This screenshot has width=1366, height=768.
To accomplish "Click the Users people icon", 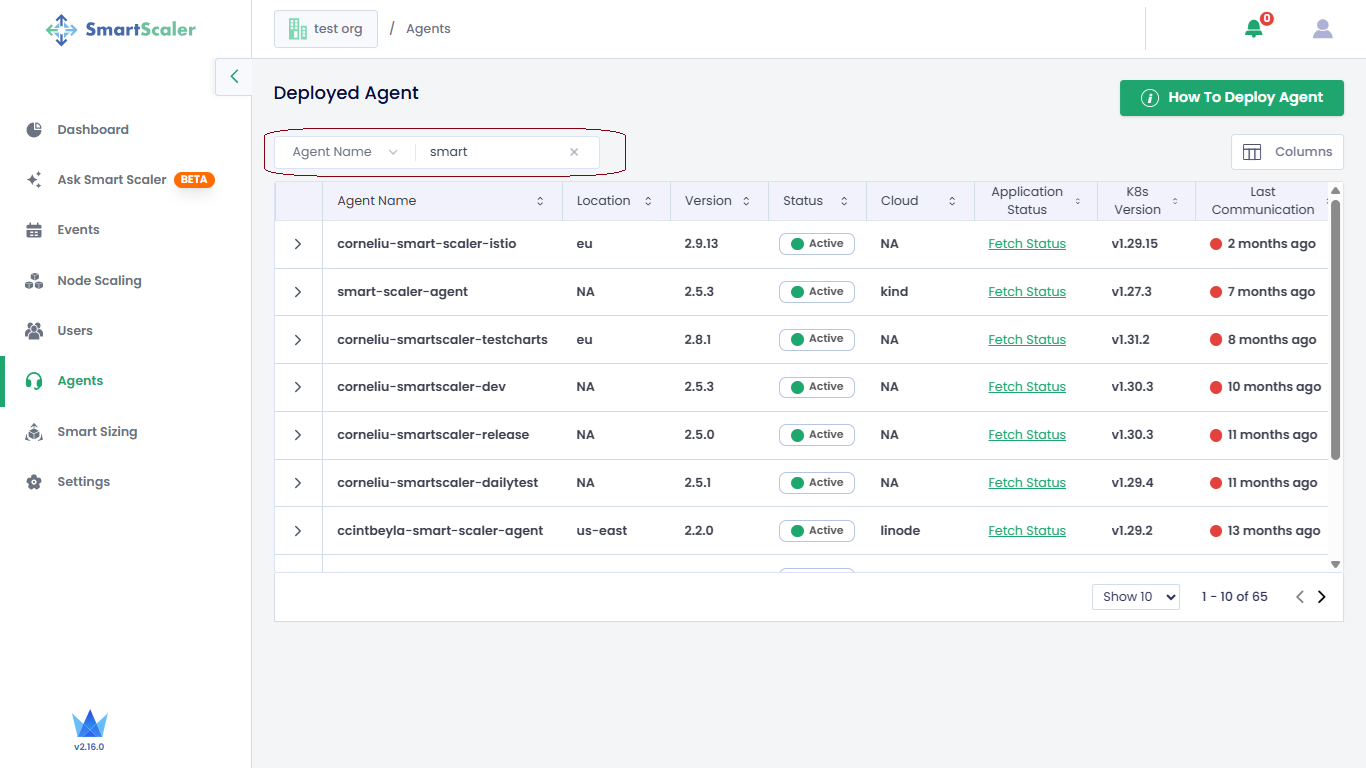I will click(x=34, y=331).
